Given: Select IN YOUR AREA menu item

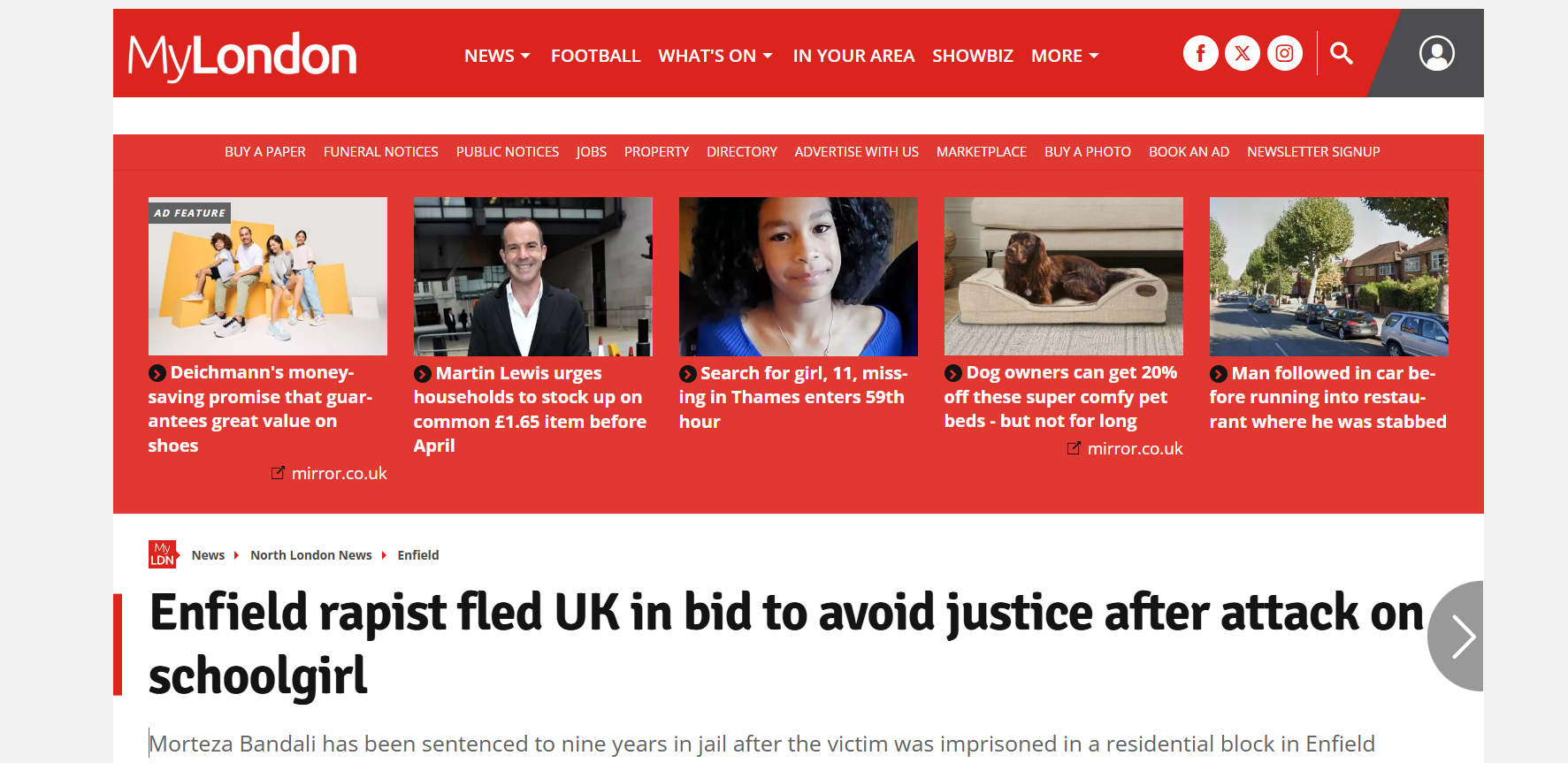Looking at the screenshot, I should coord(853,56).
